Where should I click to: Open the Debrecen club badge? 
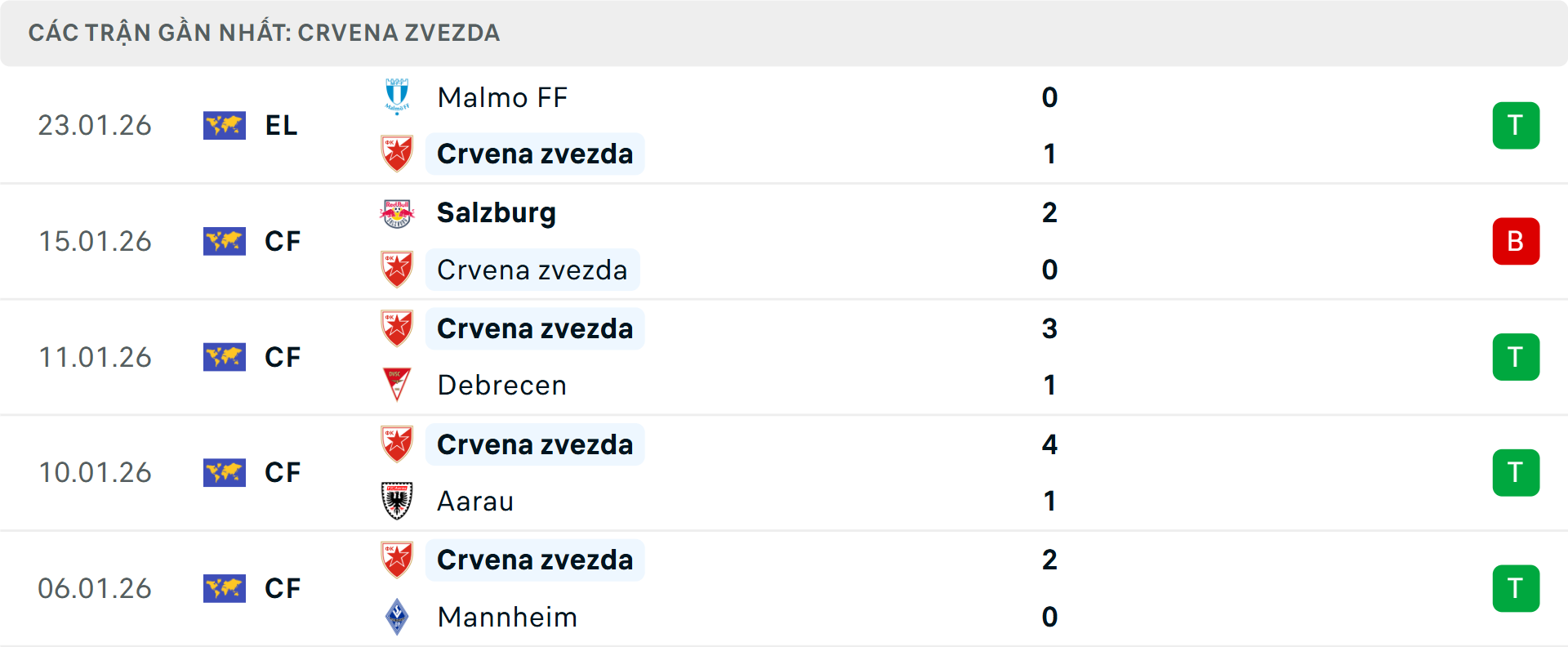coord(398,385)
